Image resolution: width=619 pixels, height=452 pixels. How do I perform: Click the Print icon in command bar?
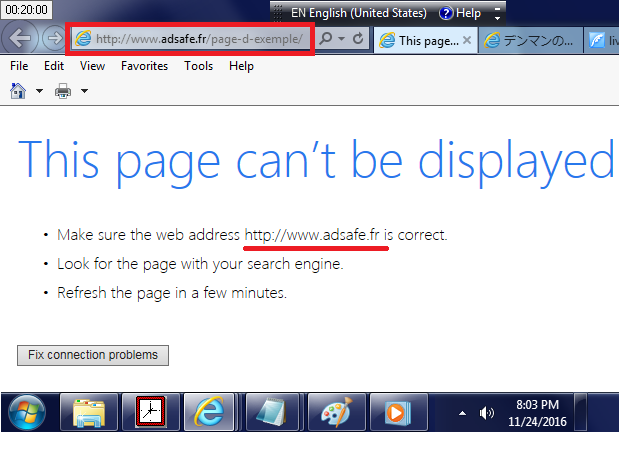(x=63, y=91)
